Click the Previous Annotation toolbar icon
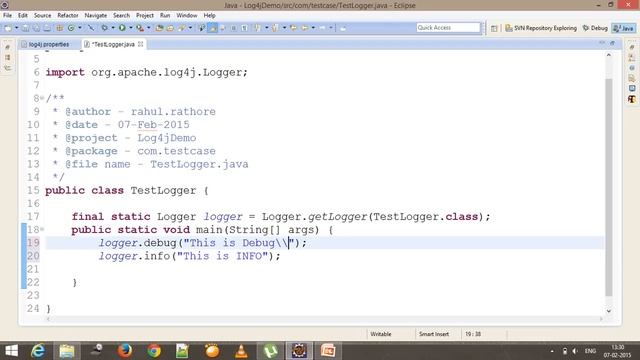 [275, 28]
